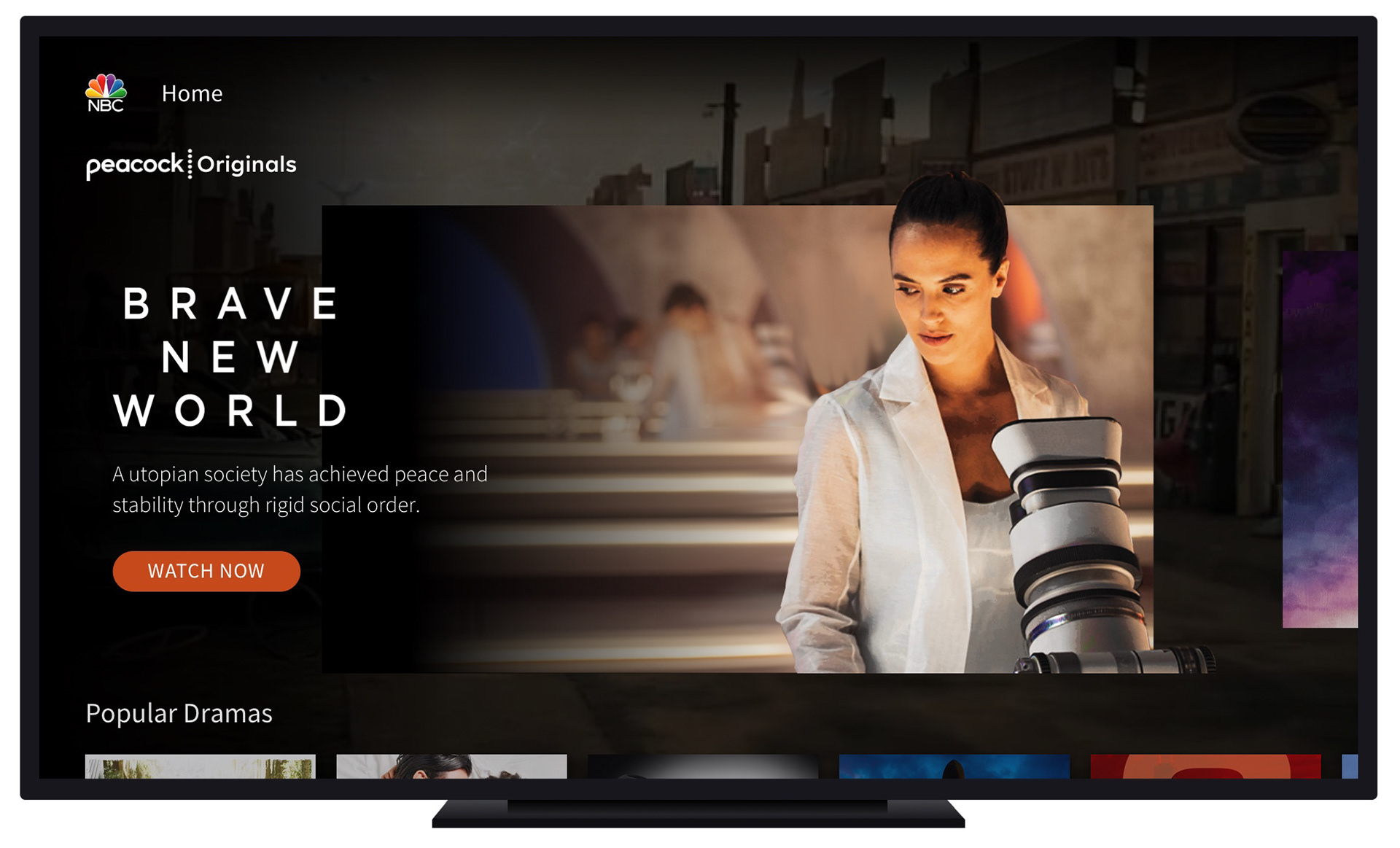This screenshot has width=1400, height=848.
Task: Click the utopian society description text
Action: click(300, 489)
